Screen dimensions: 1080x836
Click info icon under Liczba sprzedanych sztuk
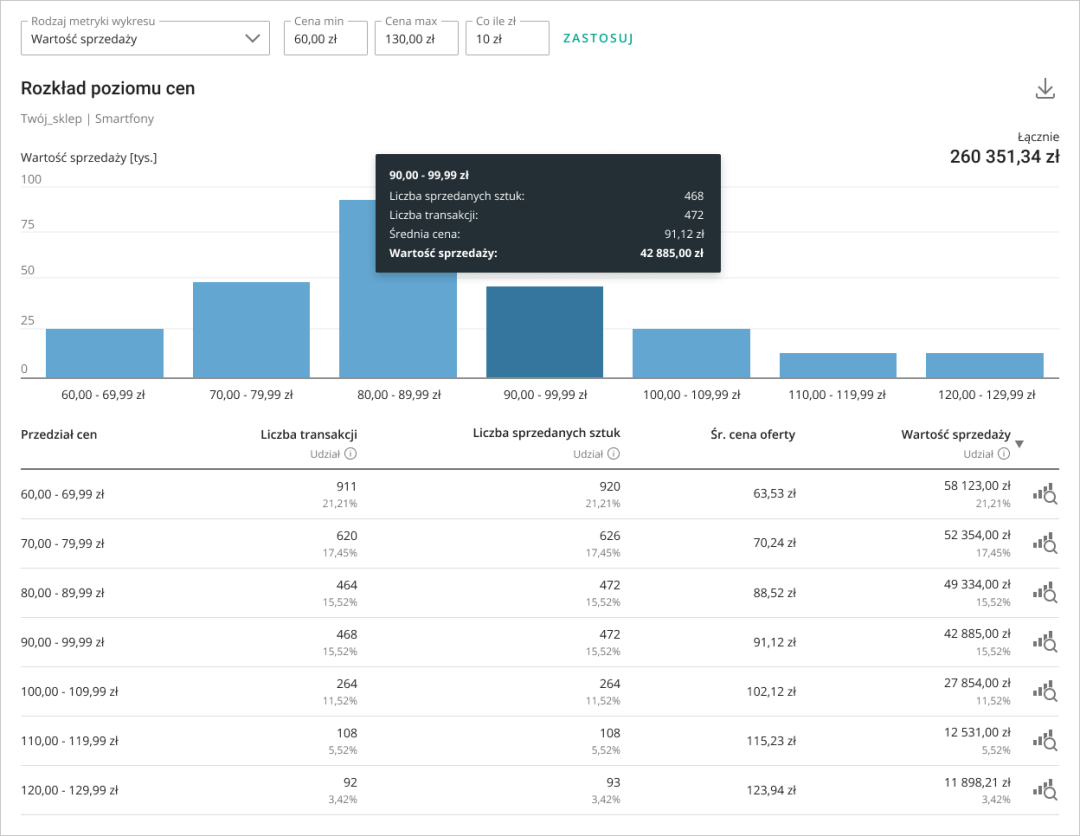click(x=614, y=454)
